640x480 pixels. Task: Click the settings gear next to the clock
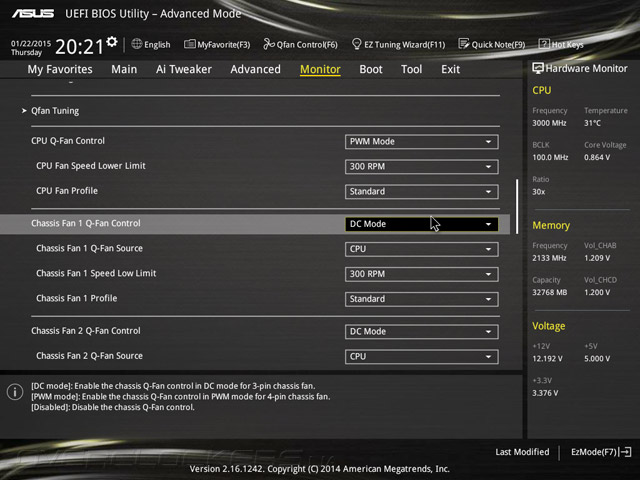point(112,42)
